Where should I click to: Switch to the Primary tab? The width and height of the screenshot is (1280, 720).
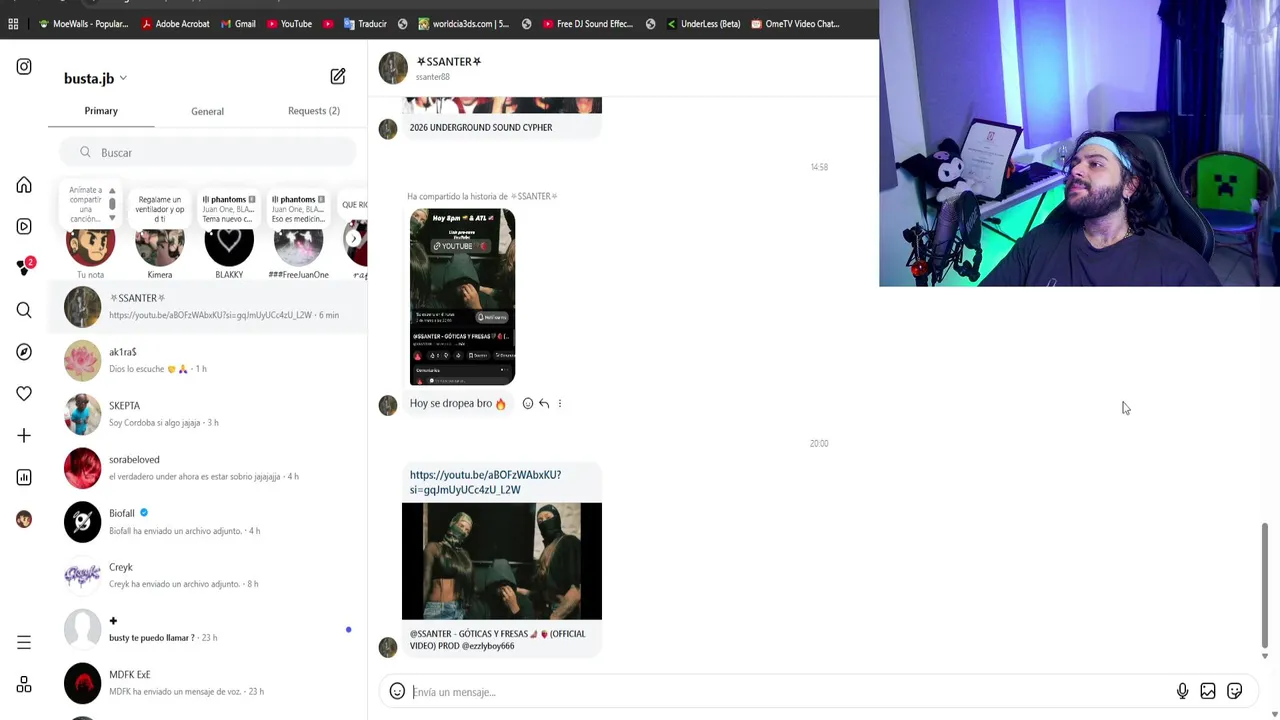[101, 111]
